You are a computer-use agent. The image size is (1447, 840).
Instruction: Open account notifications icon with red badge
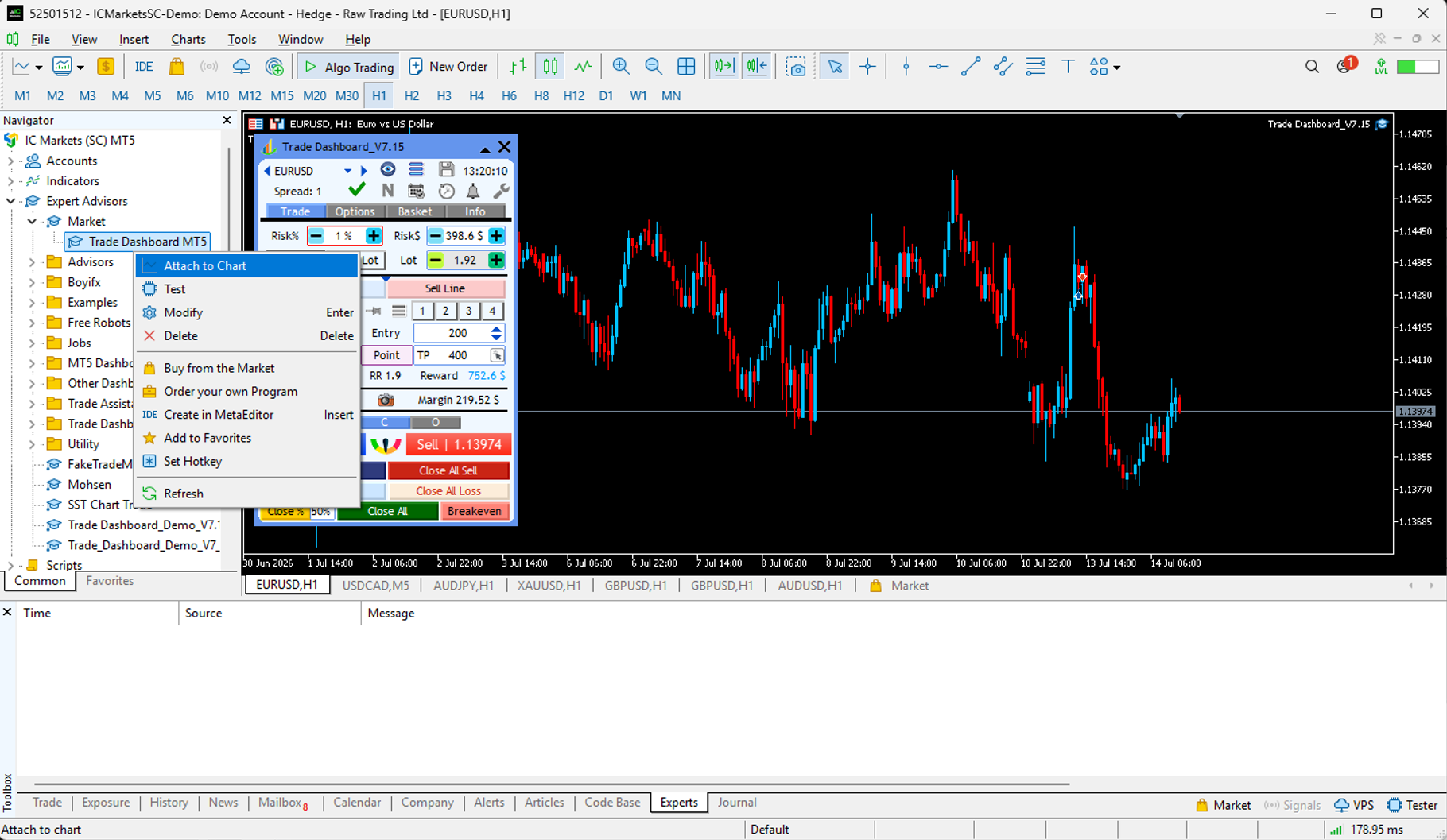pos(1345,66)
